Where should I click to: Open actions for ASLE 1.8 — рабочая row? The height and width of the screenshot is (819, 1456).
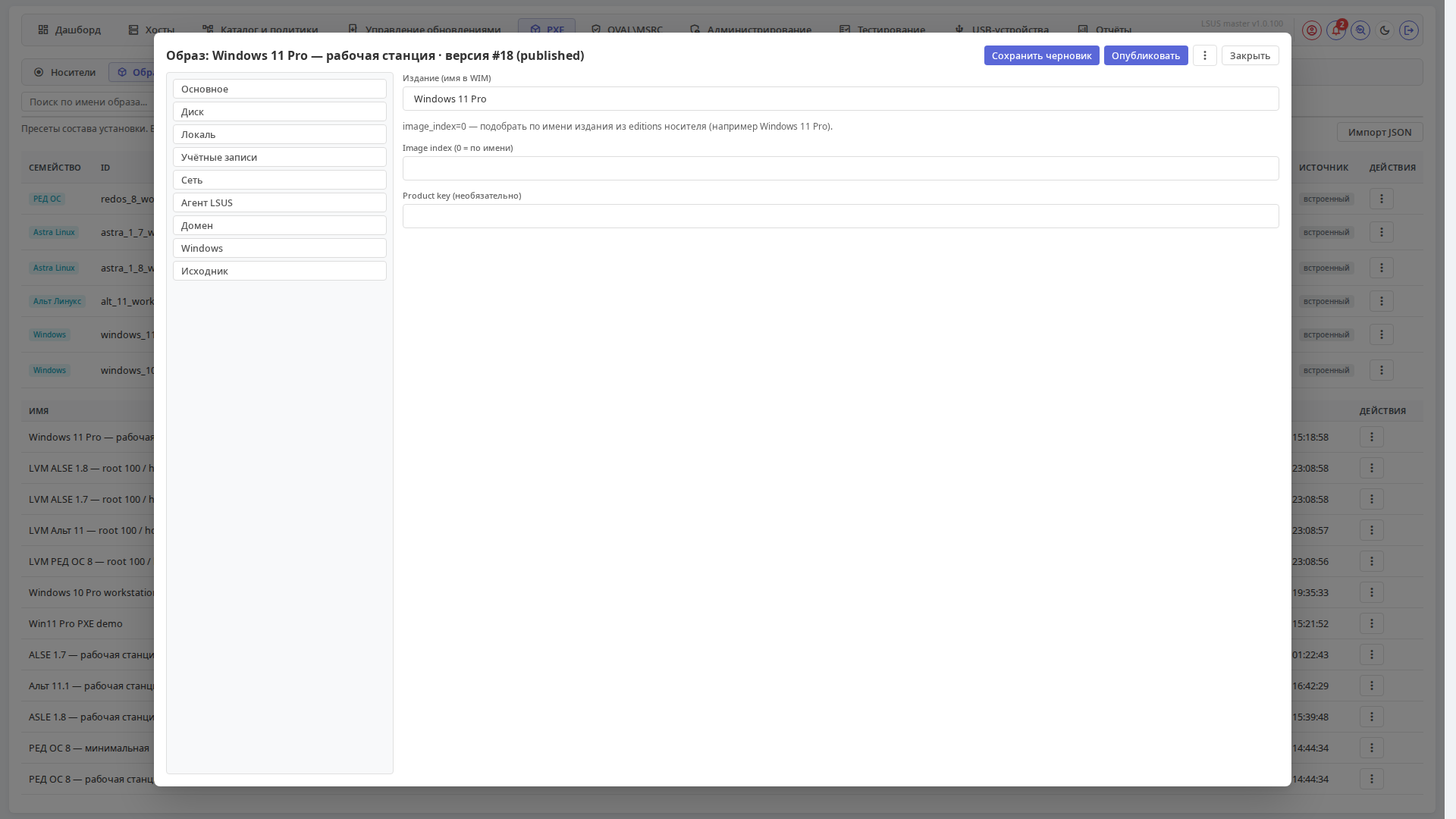click(1372, 717)
